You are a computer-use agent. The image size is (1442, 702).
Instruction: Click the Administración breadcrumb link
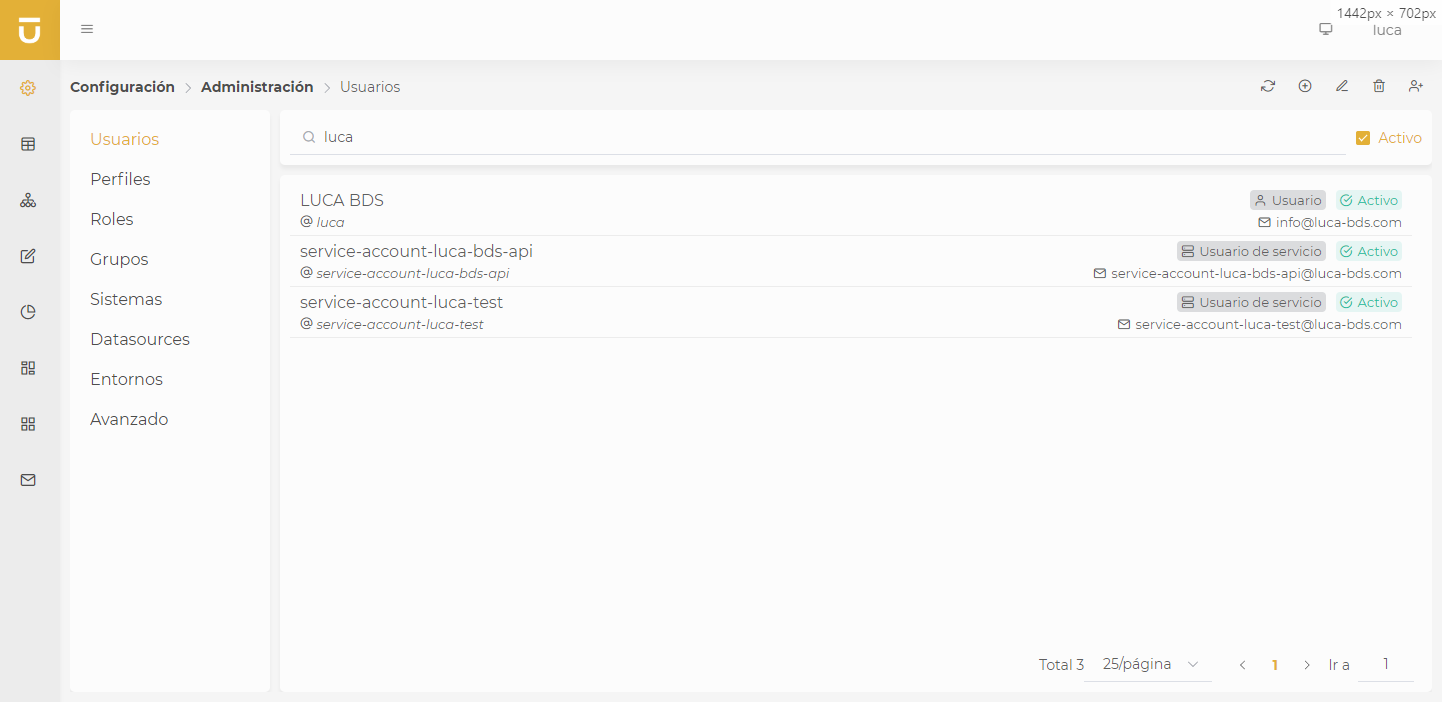pyautogui.click(x=257, y=87)
